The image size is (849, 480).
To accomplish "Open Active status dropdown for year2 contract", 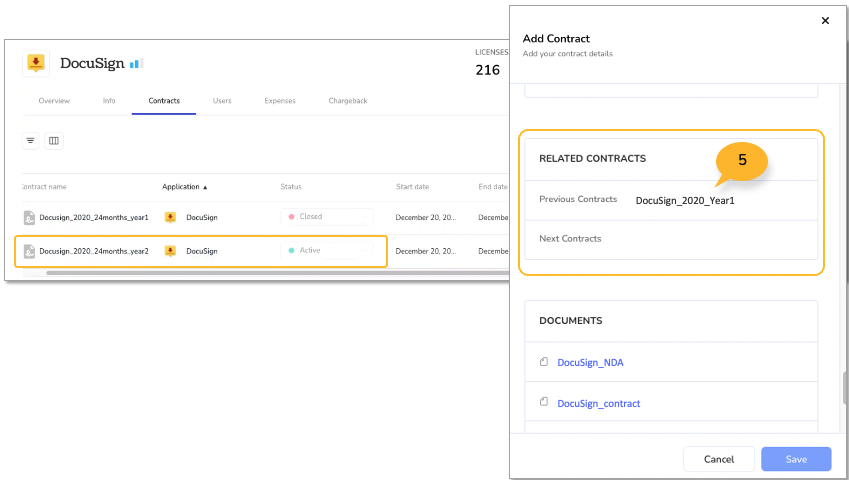I will 327,251.
